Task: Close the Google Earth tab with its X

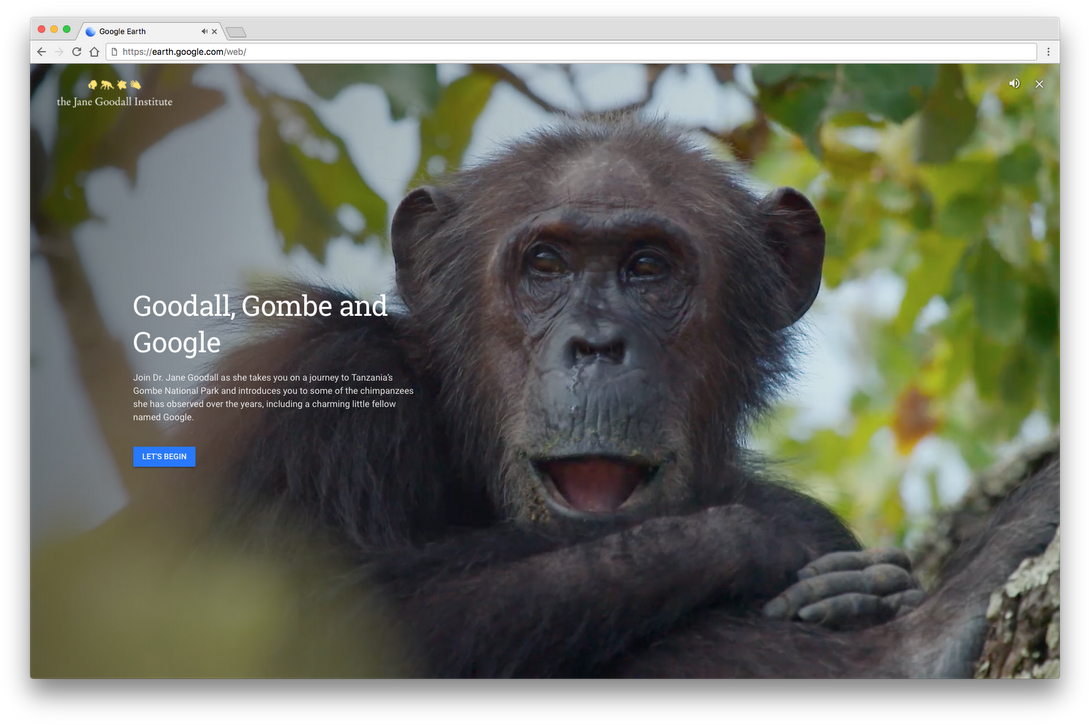Action: tap(214, 30)
